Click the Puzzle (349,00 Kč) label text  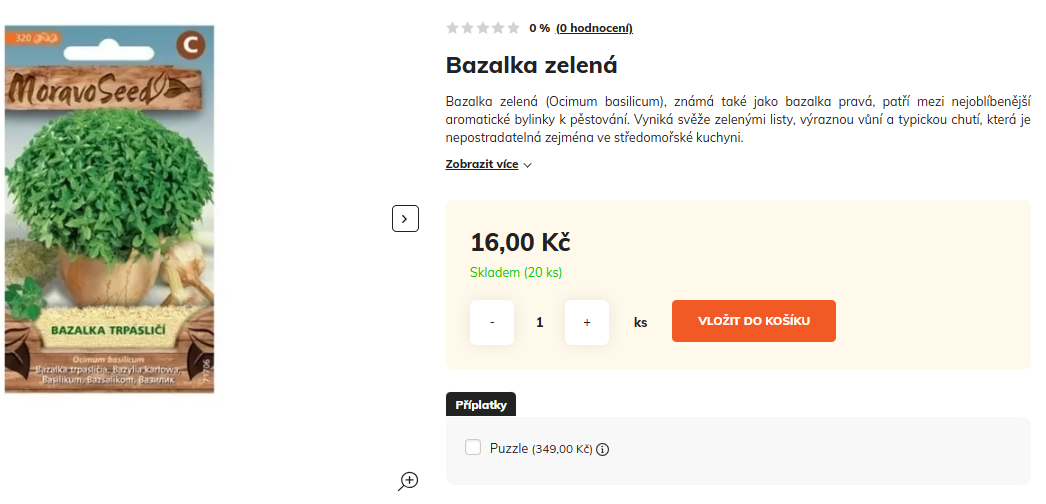[x=541, y=449]
